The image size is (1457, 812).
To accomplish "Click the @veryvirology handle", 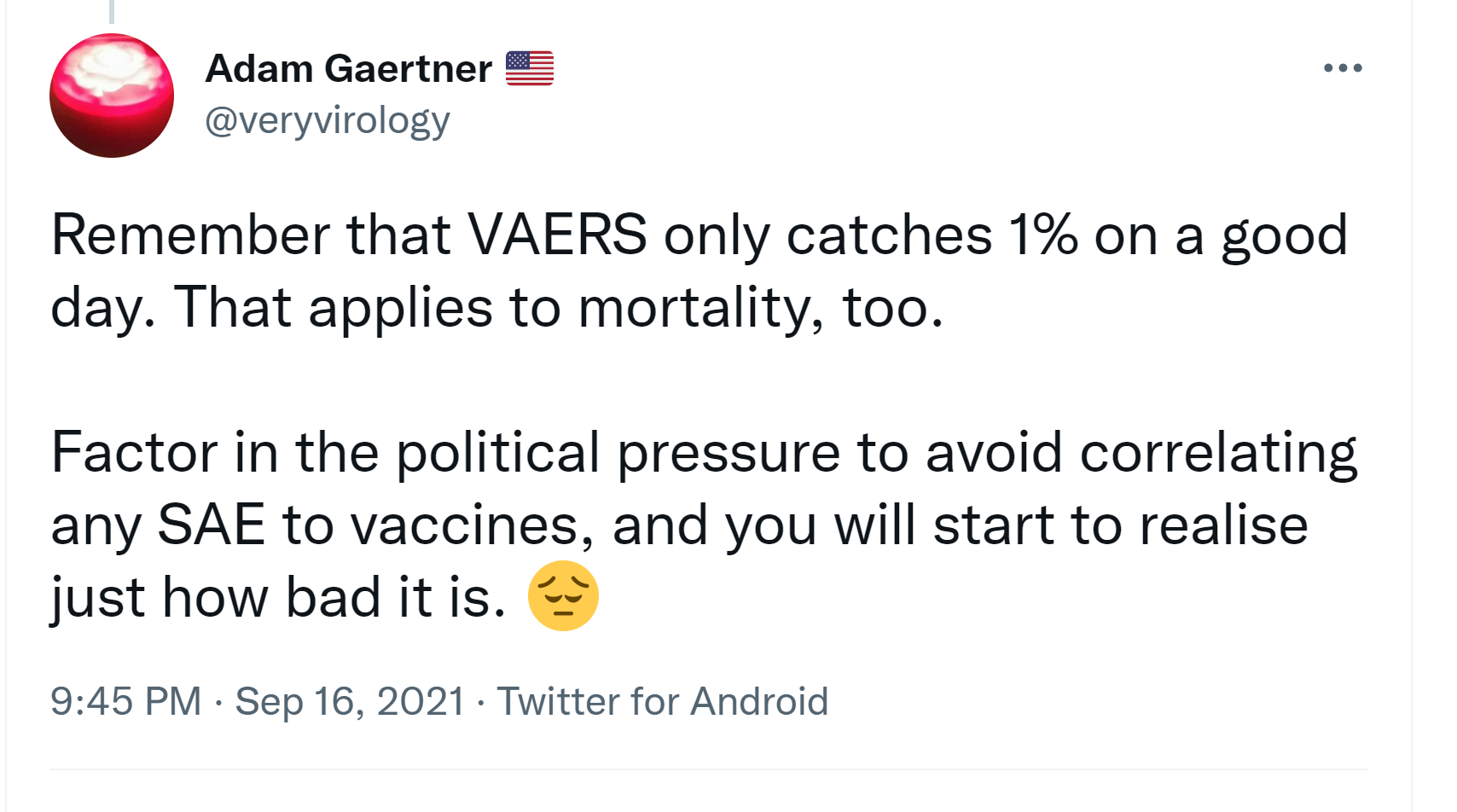I will 327,120.
